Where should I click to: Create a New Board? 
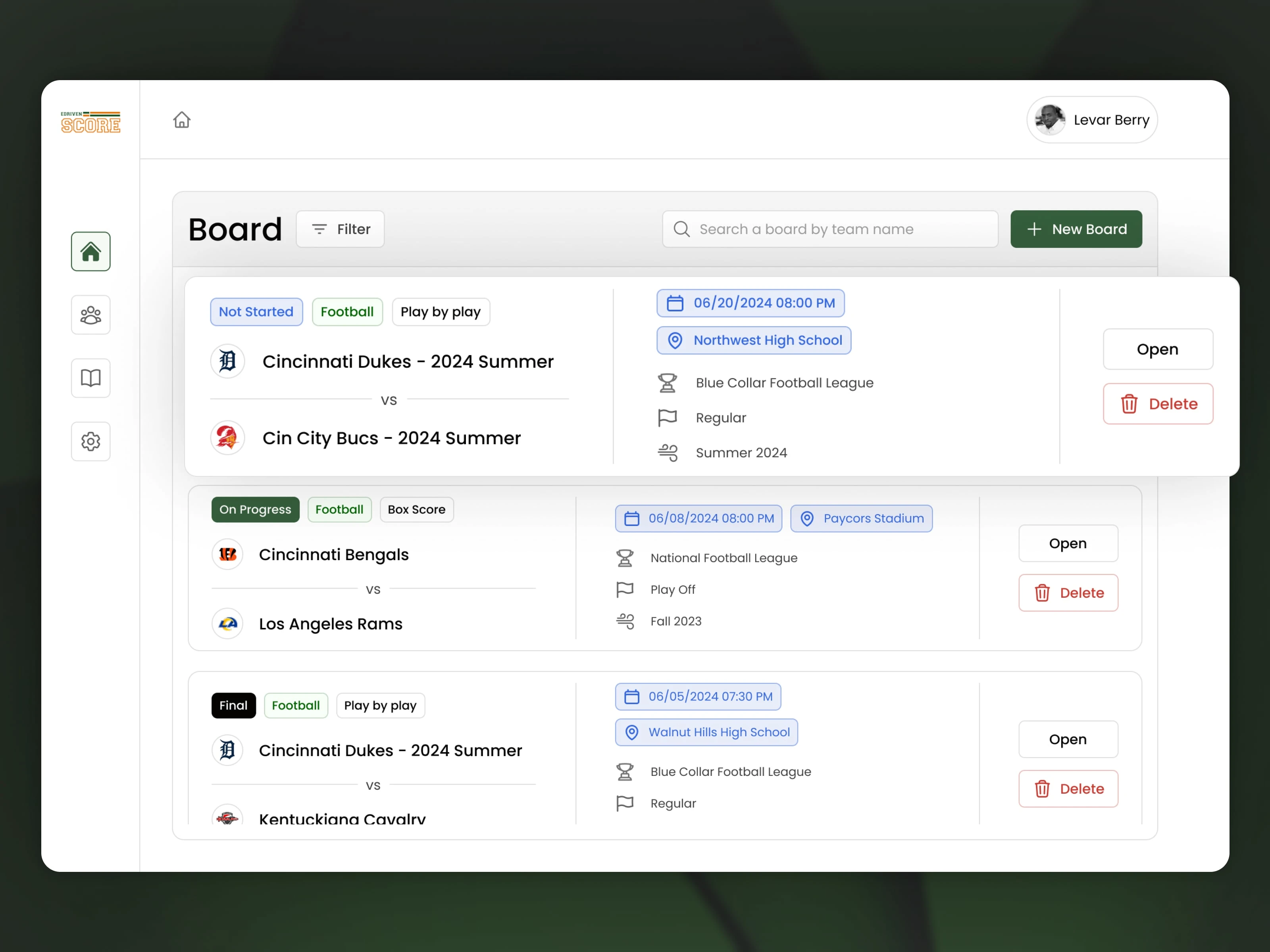1076,229
